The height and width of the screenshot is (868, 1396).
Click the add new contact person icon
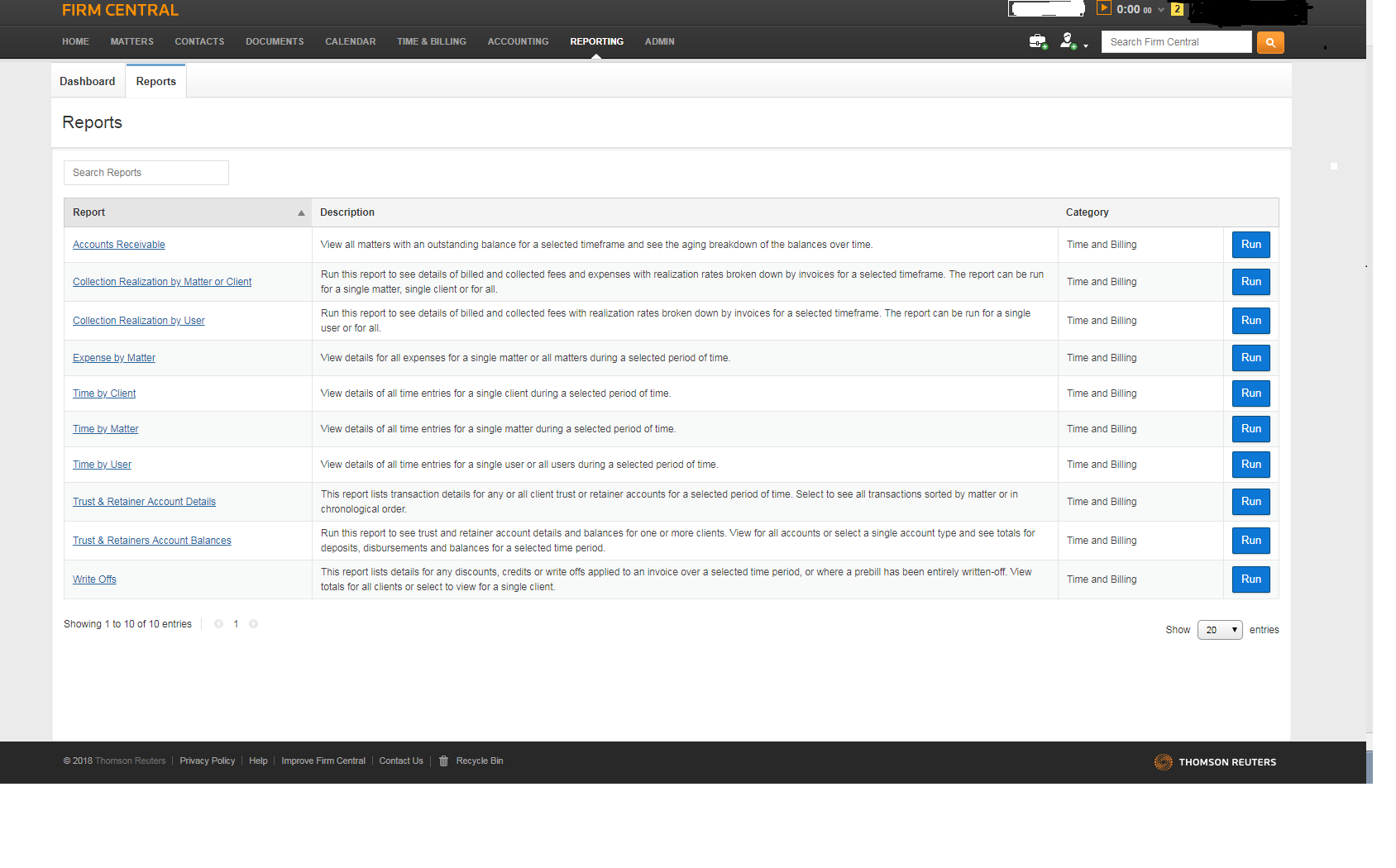(1068, 41)
